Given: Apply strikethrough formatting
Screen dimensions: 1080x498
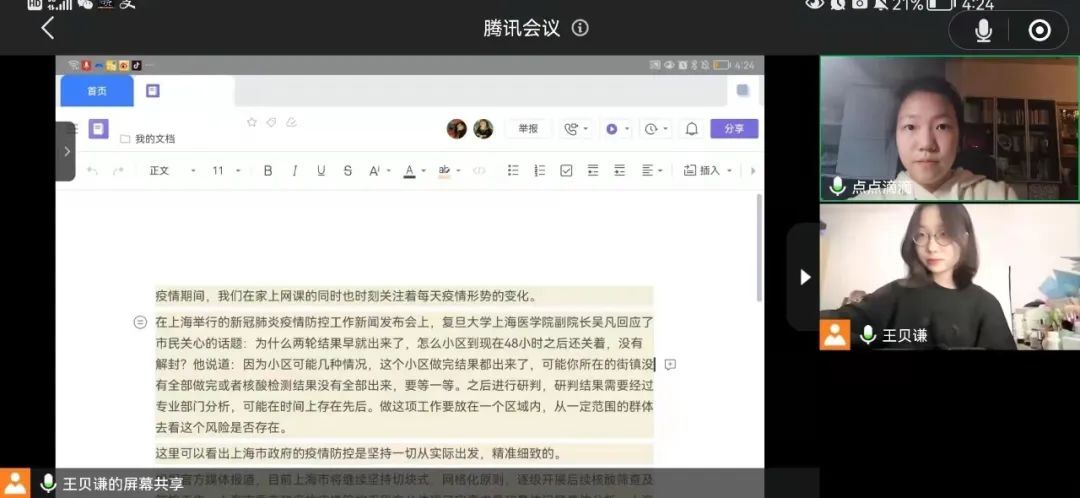Looking at the screenshot, I should coord(347,171).
